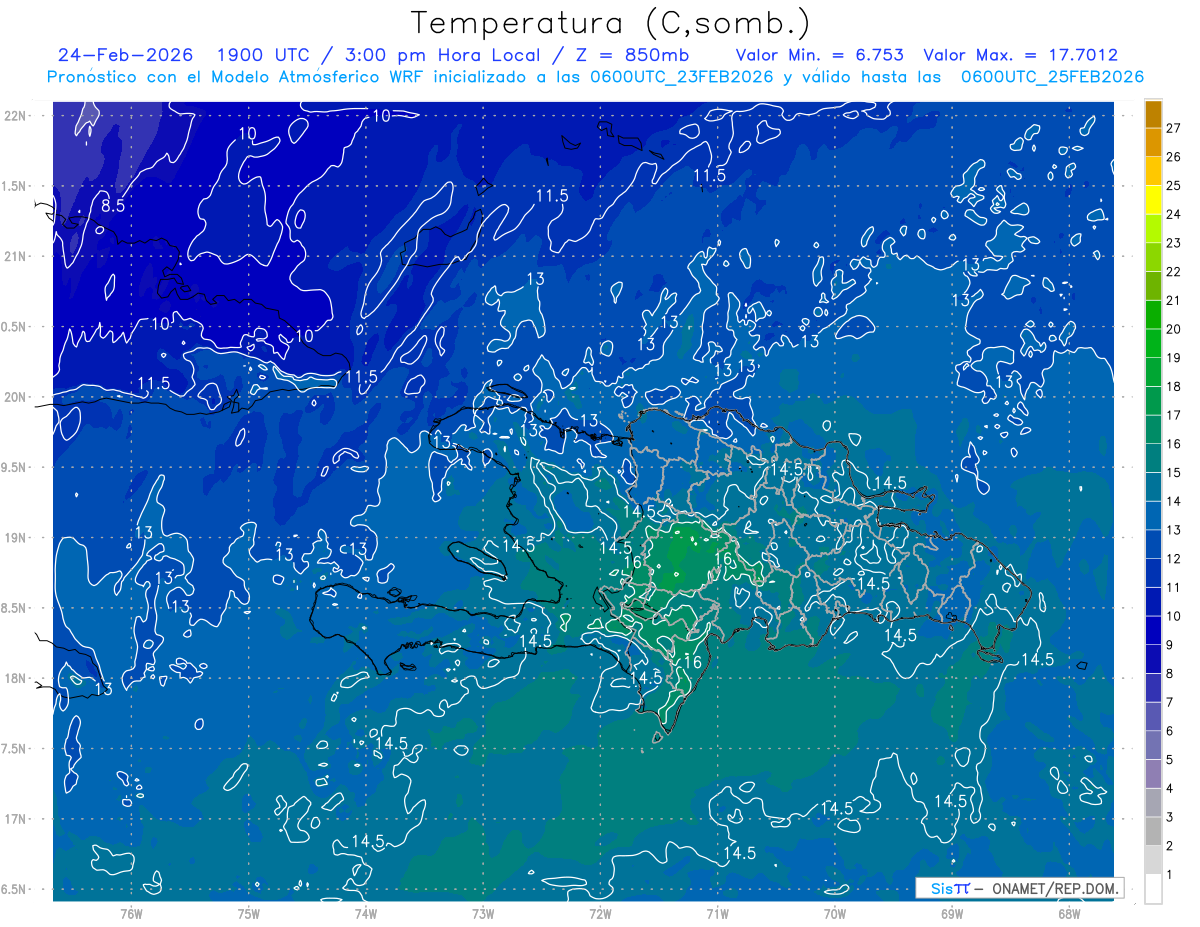Click the "71W" longitude axis label
The width and height of the screenshot is (1200, 927).
(717, 914)
